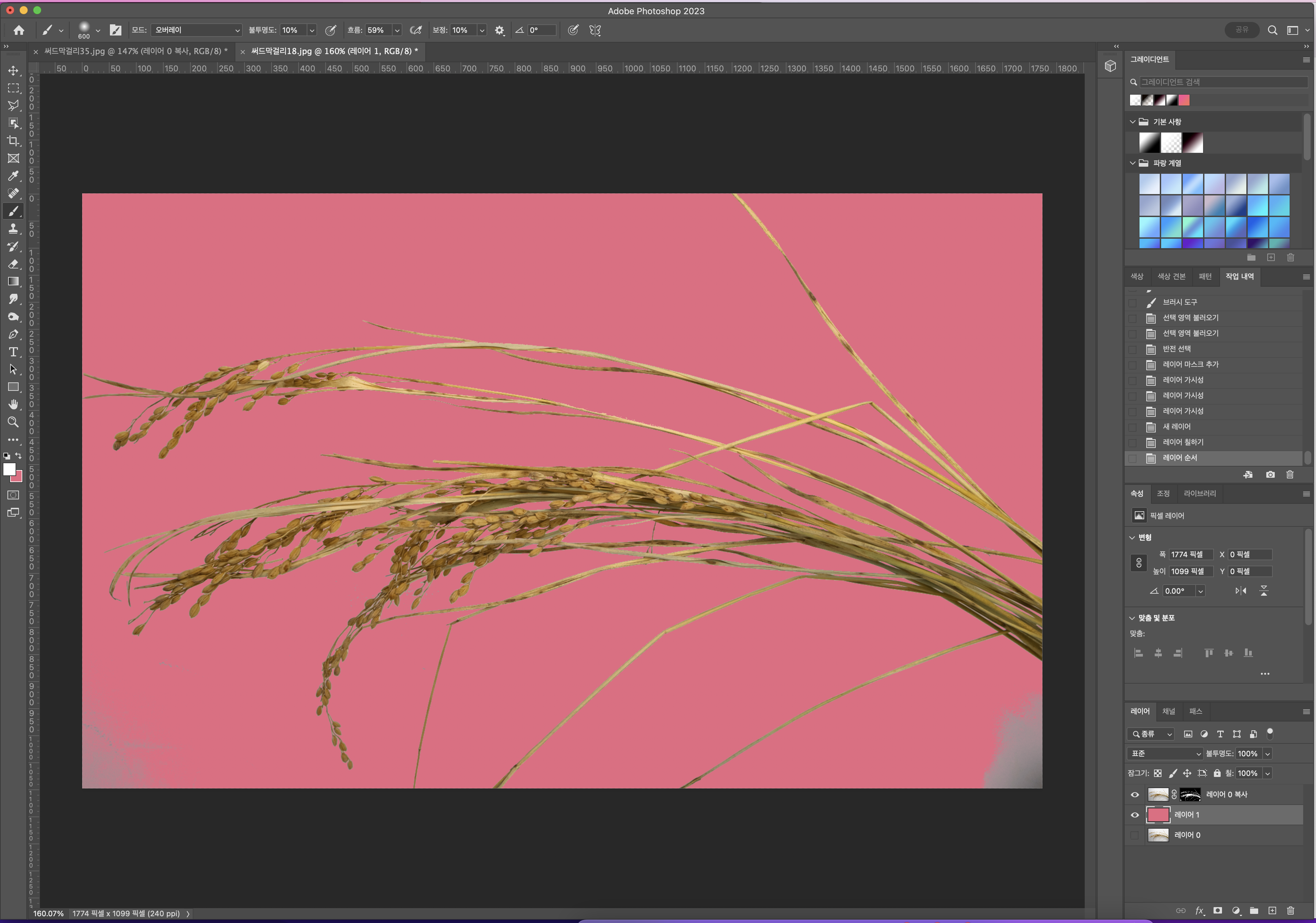
Task: Switch to the 패스 tab
Action: pos(1195,711)
